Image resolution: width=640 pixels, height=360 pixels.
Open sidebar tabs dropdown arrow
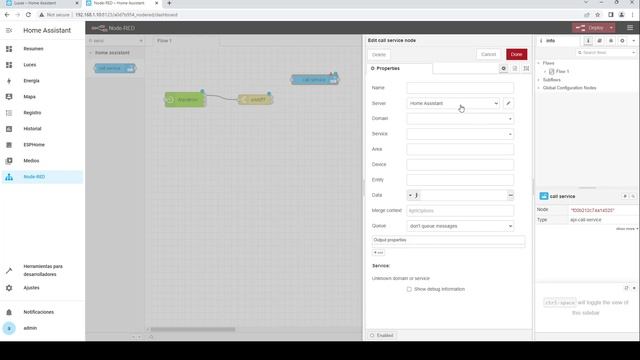(x=633, y=41)
